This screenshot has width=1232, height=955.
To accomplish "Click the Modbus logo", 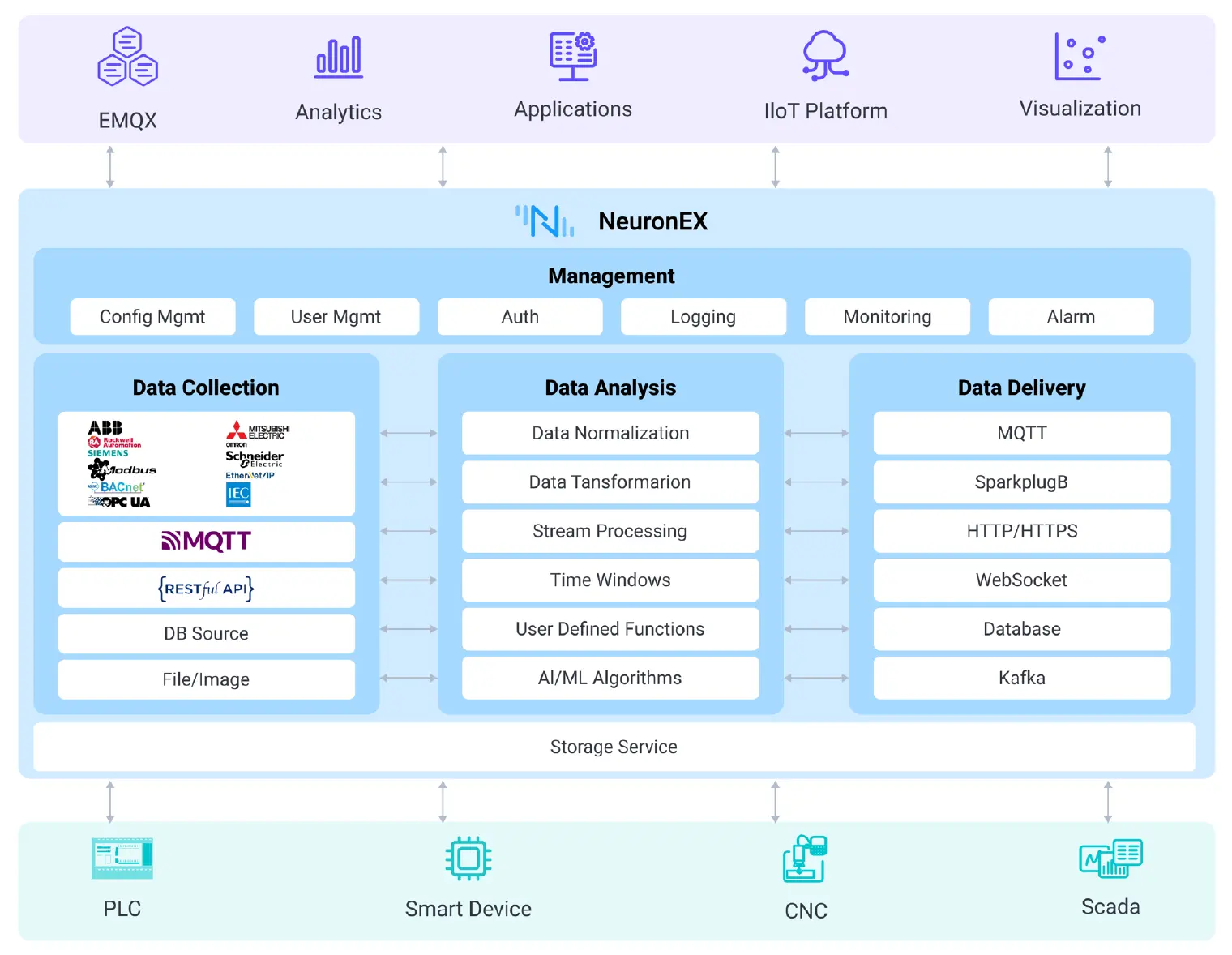I will click(x=122, y=469).
